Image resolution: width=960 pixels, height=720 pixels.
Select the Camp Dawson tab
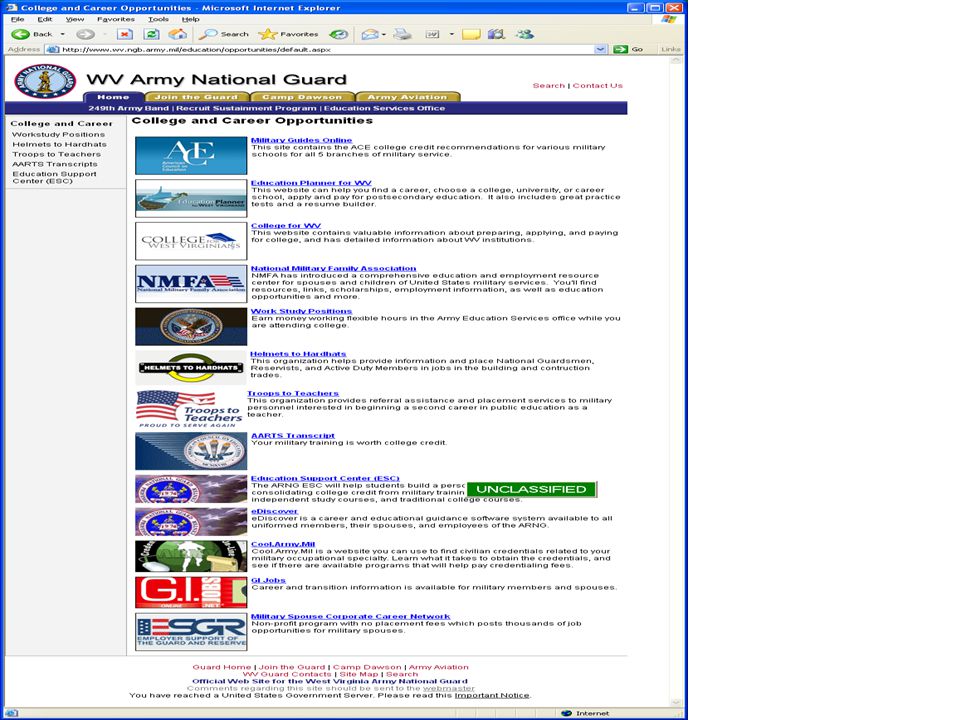[302, 97]
